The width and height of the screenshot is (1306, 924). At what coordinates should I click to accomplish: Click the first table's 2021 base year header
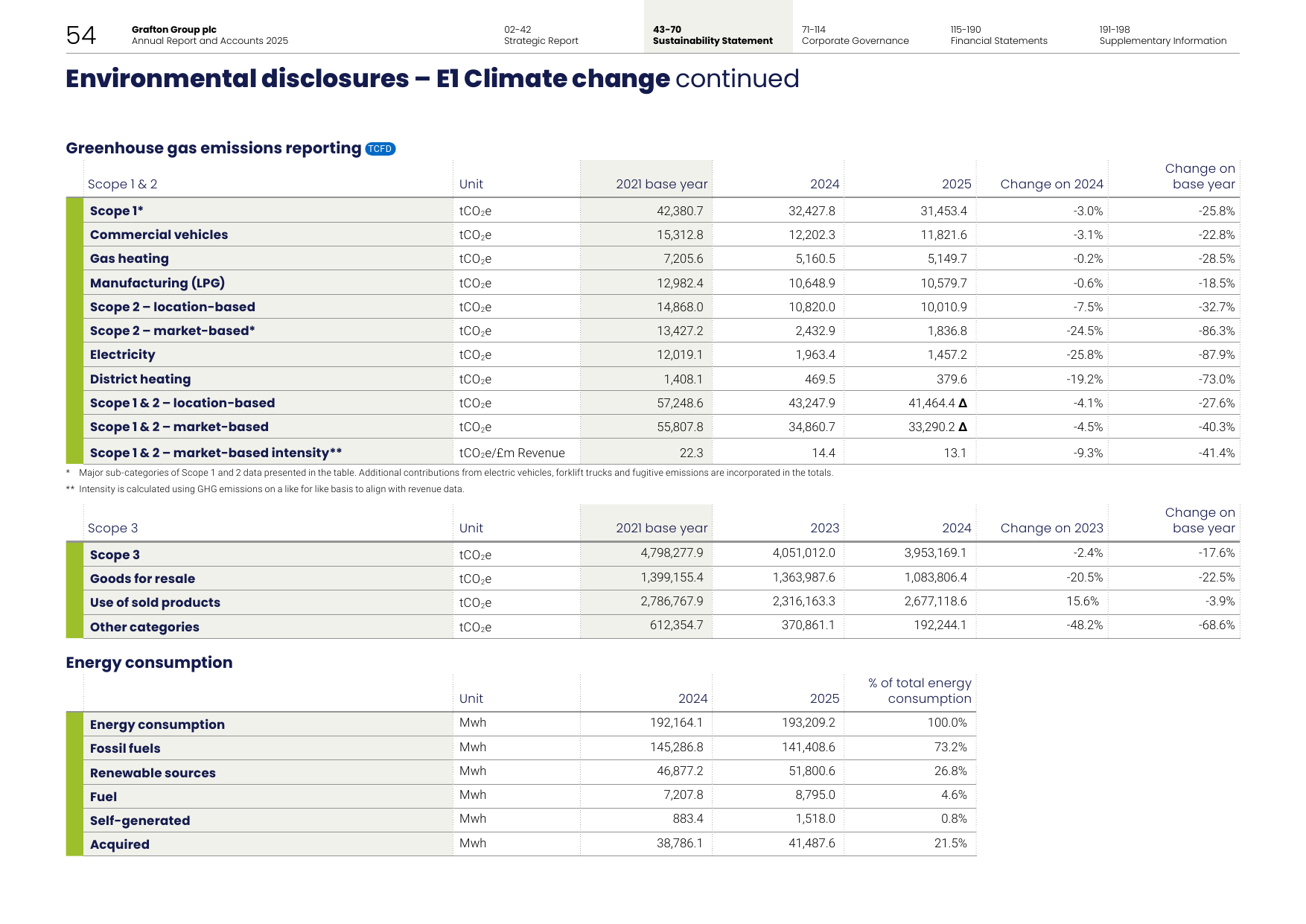tap(661, 184)
